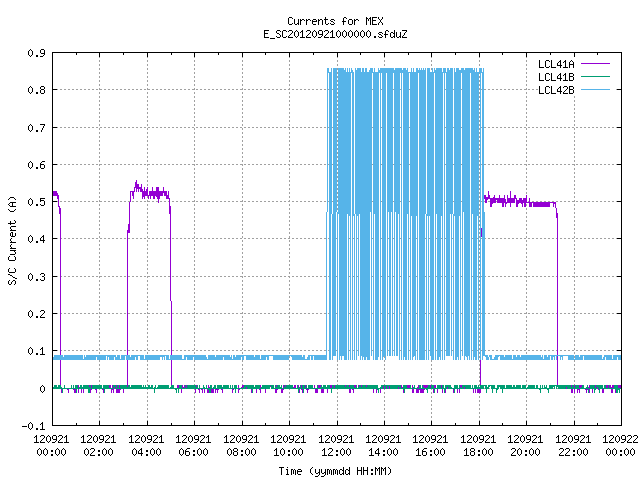Click the 0.7 y-axis tick label
This screenshot has height=480, width=640.
[36, 128]
